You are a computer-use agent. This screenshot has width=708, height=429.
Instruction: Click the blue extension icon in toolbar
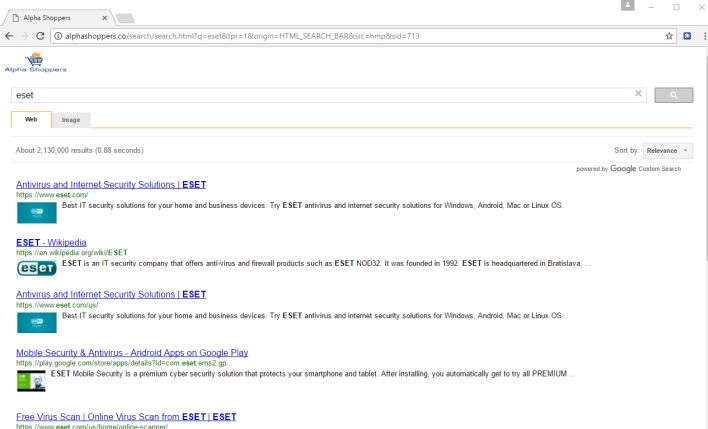point(688,35)
